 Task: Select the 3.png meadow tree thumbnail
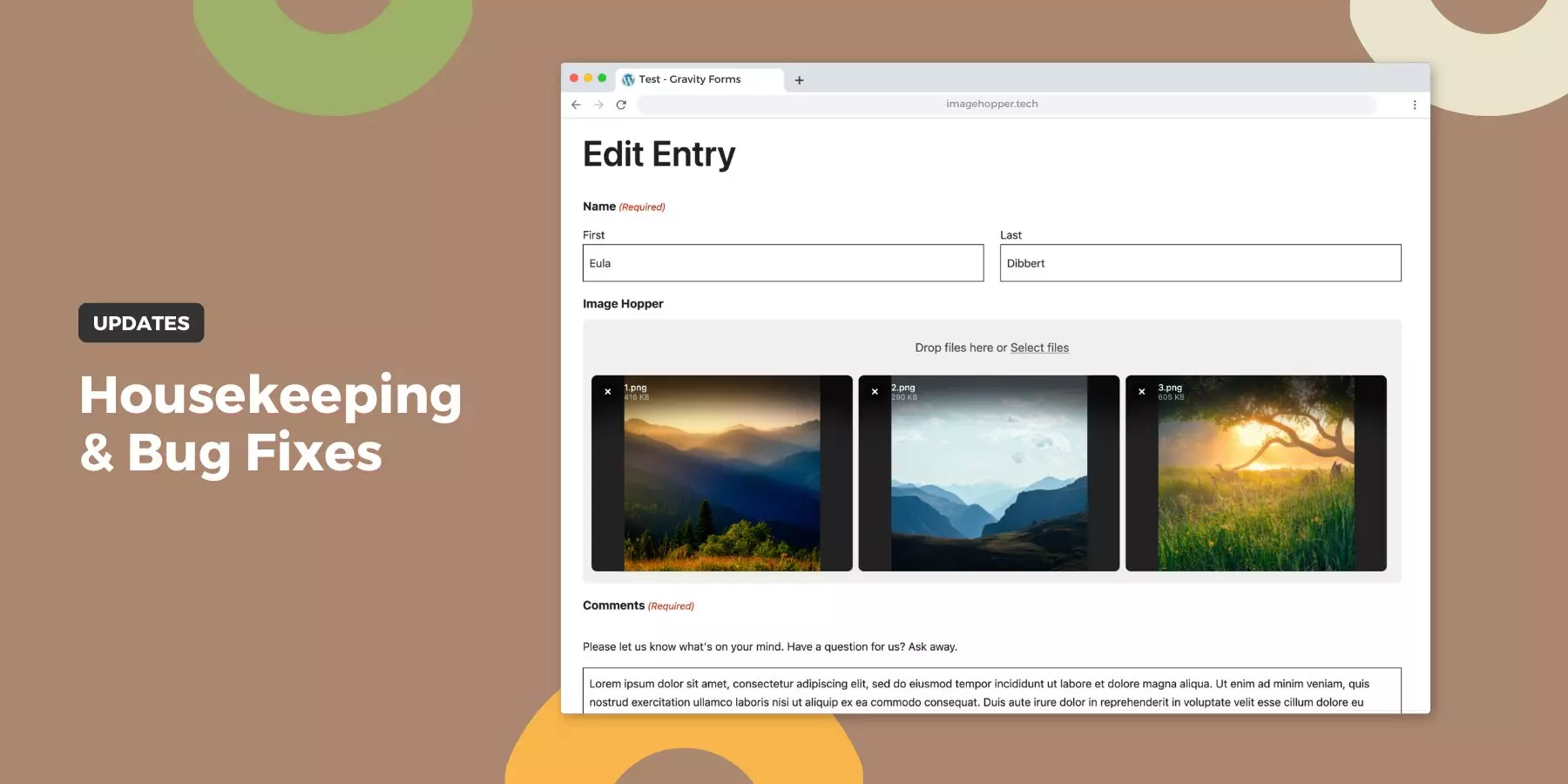[x=1256, y=473]
